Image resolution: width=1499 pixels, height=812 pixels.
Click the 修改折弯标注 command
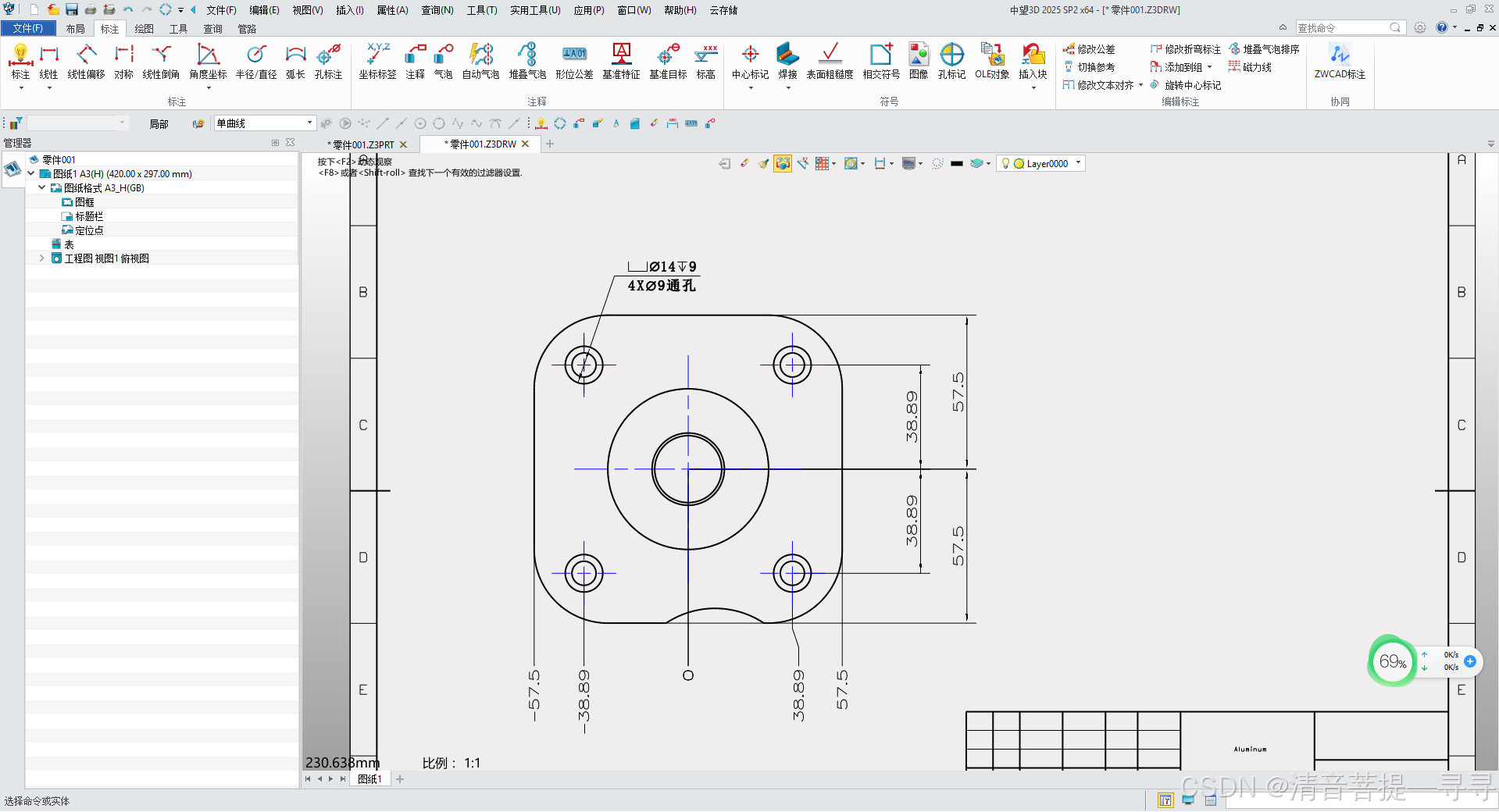pyautogui.click(x=1185, y=49)
